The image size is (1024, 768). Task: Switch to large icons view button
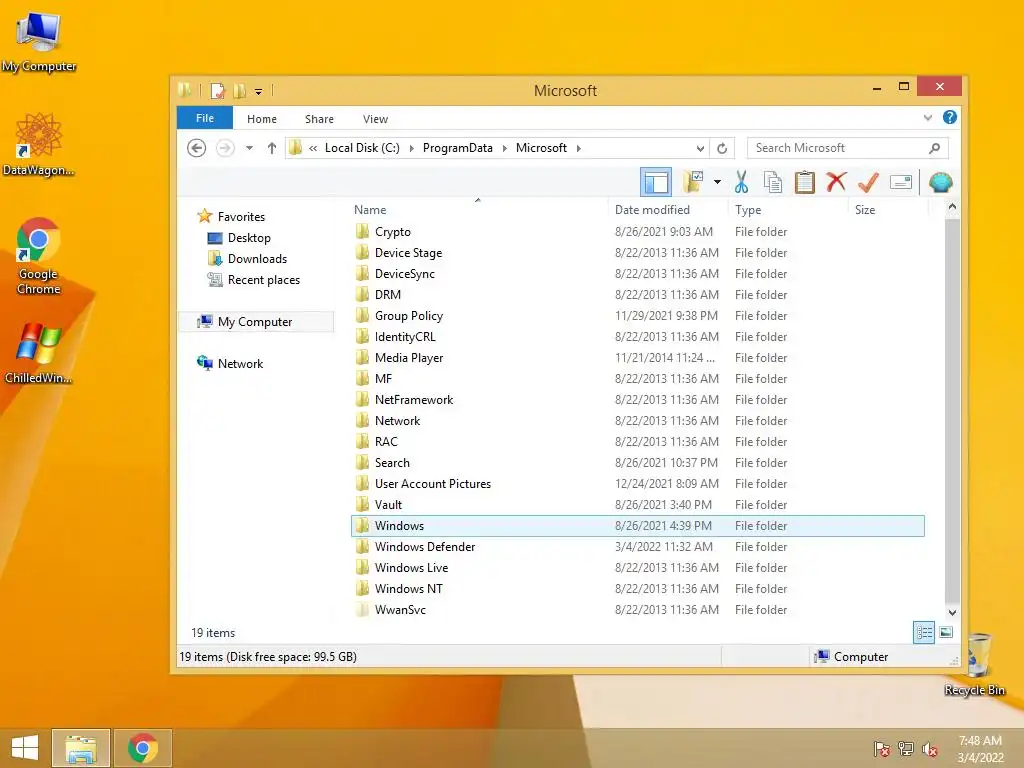pyautogui.click(x=946, y=632)
